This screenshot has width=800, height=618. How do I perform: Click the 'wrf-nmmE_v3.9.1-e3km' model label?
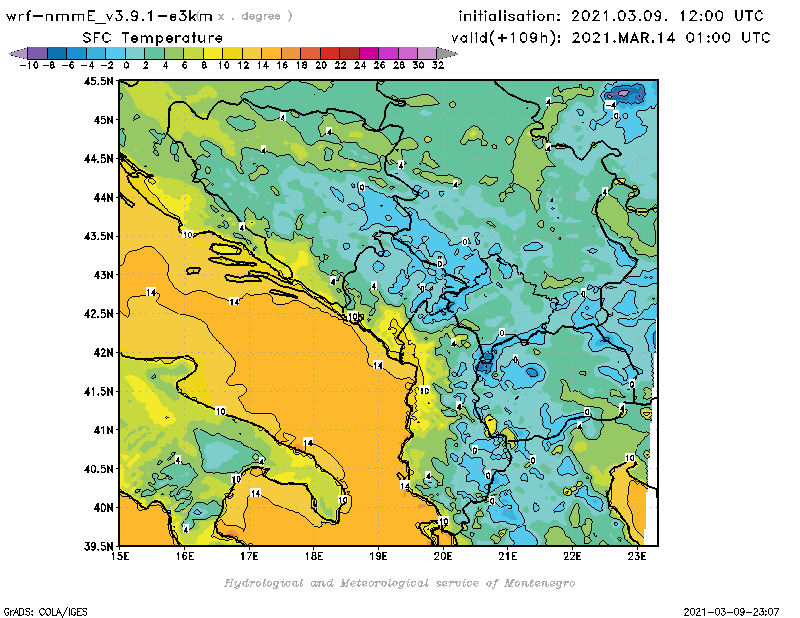tap(109, 16)
